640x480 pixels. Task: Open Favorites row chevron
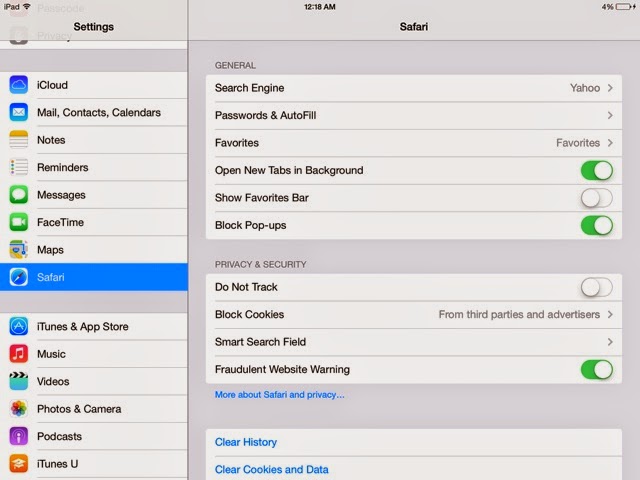click(x=610, y=143)
